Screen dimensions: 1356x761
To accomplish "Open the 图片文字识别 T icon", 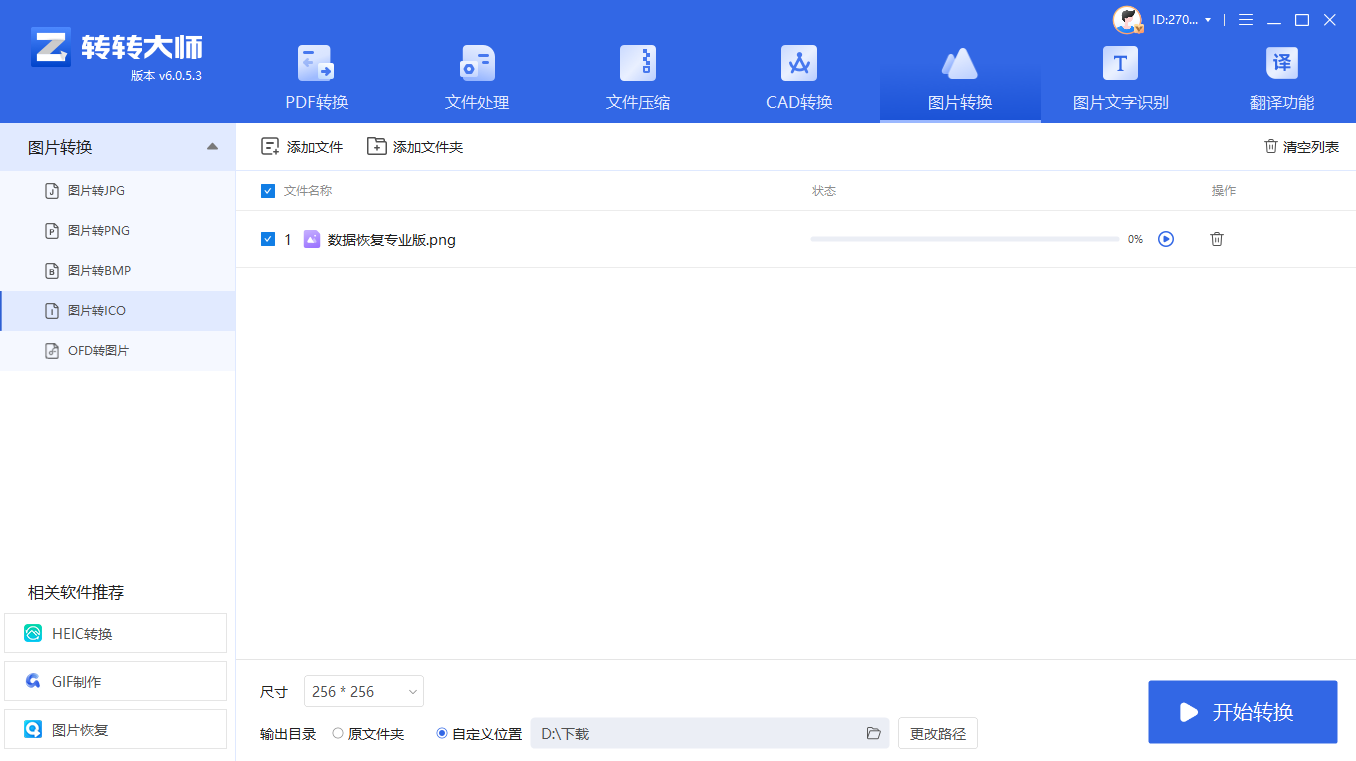I will coord(1120,63).
